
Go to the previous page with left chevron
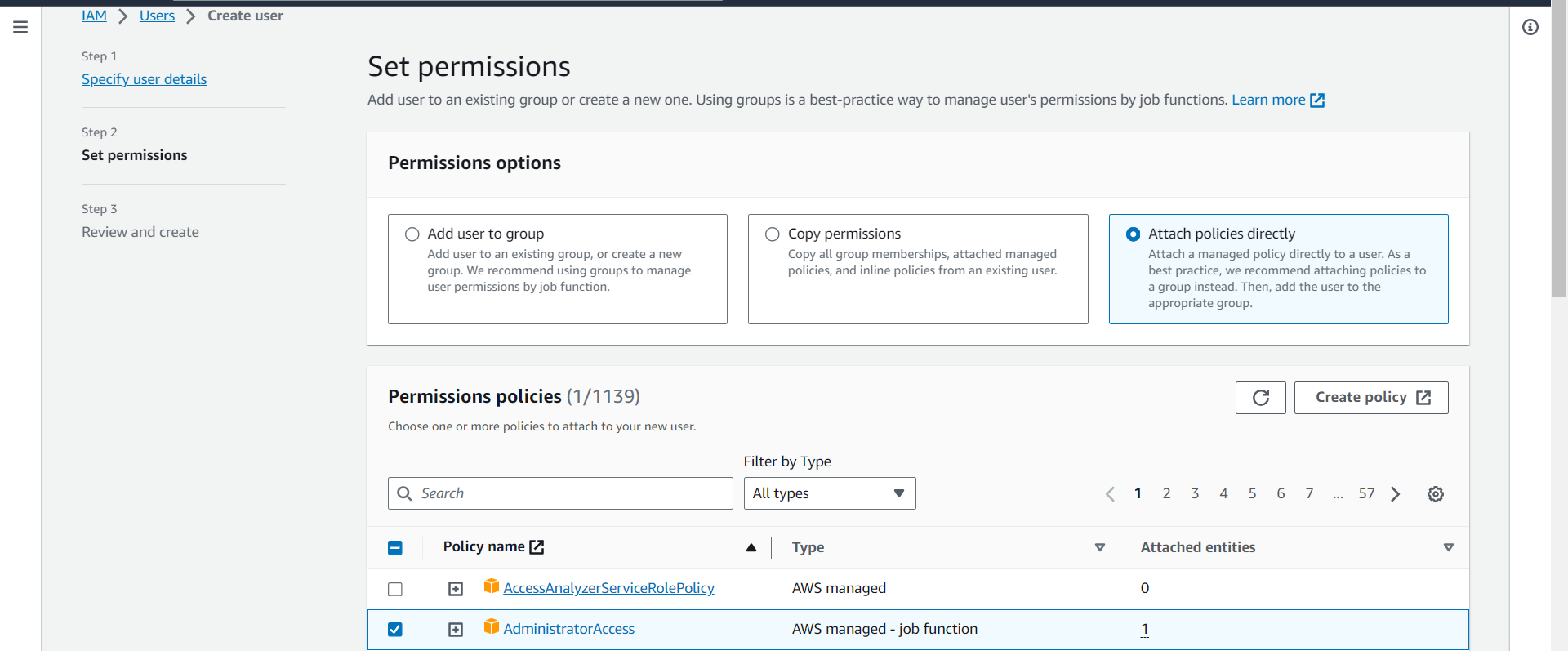click(1110, 493)
